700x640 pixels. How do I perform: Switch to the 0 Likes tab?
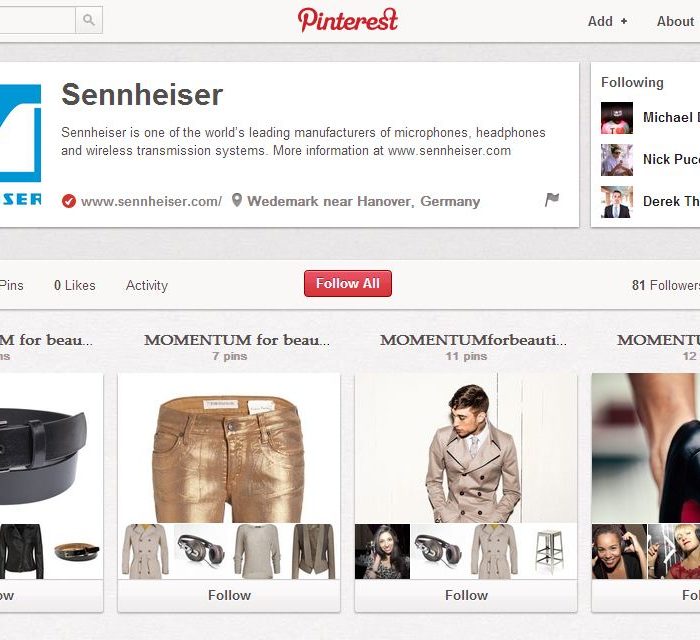click(75, 286)
